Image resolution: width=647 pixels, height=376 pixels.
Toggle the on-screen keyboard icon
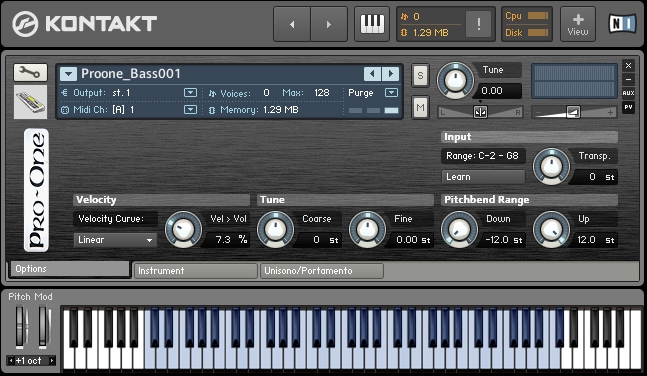372,24
